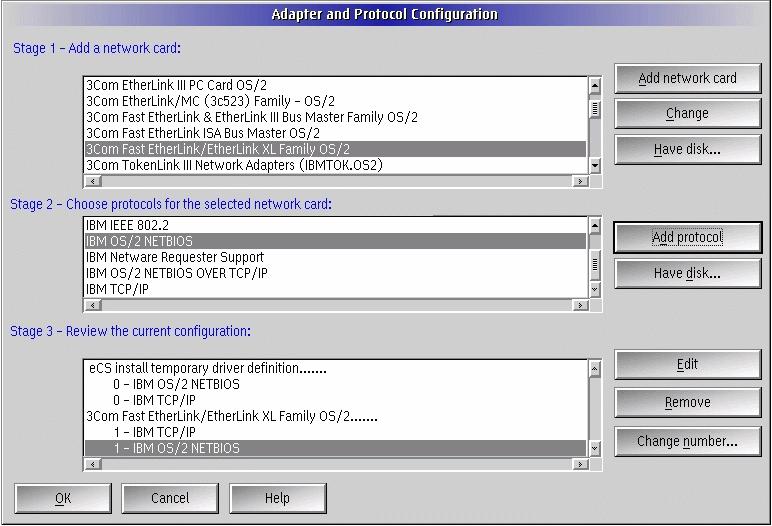Open Have disk for protocols
Viewport: 772px width, 526px height.
click(687, 273)
